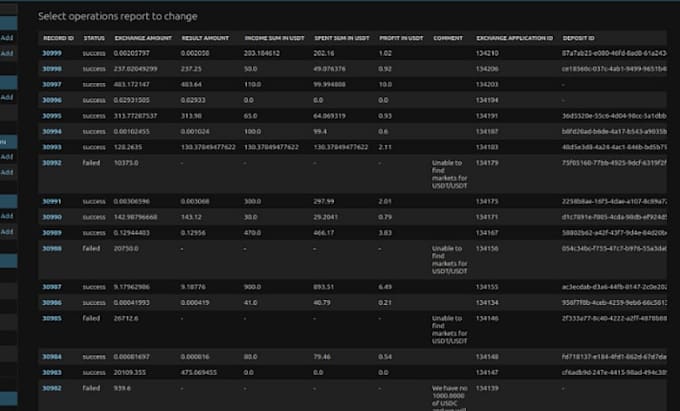Click exchange amount 20750.0
680x411 pixels.
coord(126,248)
